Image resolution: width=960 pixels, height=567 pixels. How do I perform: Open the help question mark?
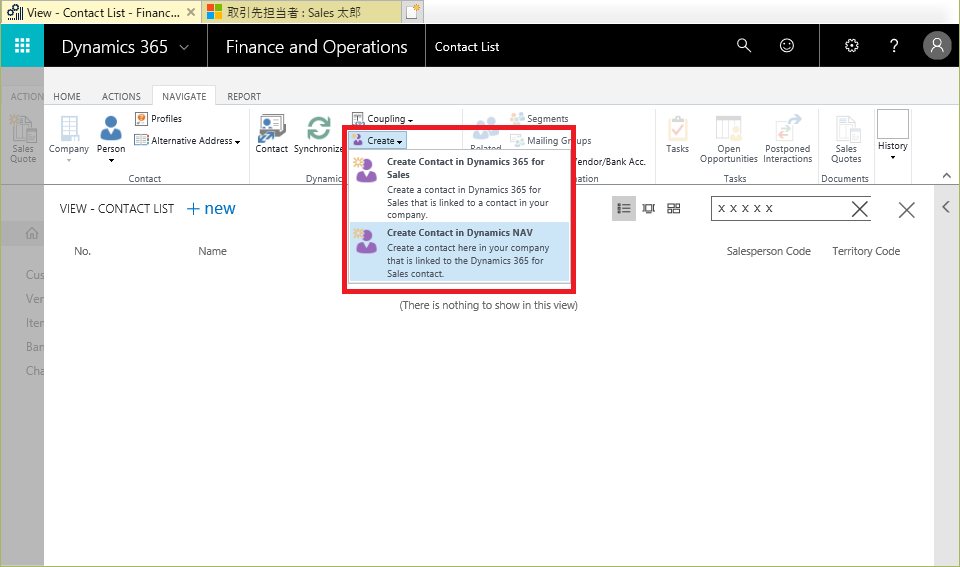(894, 45)
